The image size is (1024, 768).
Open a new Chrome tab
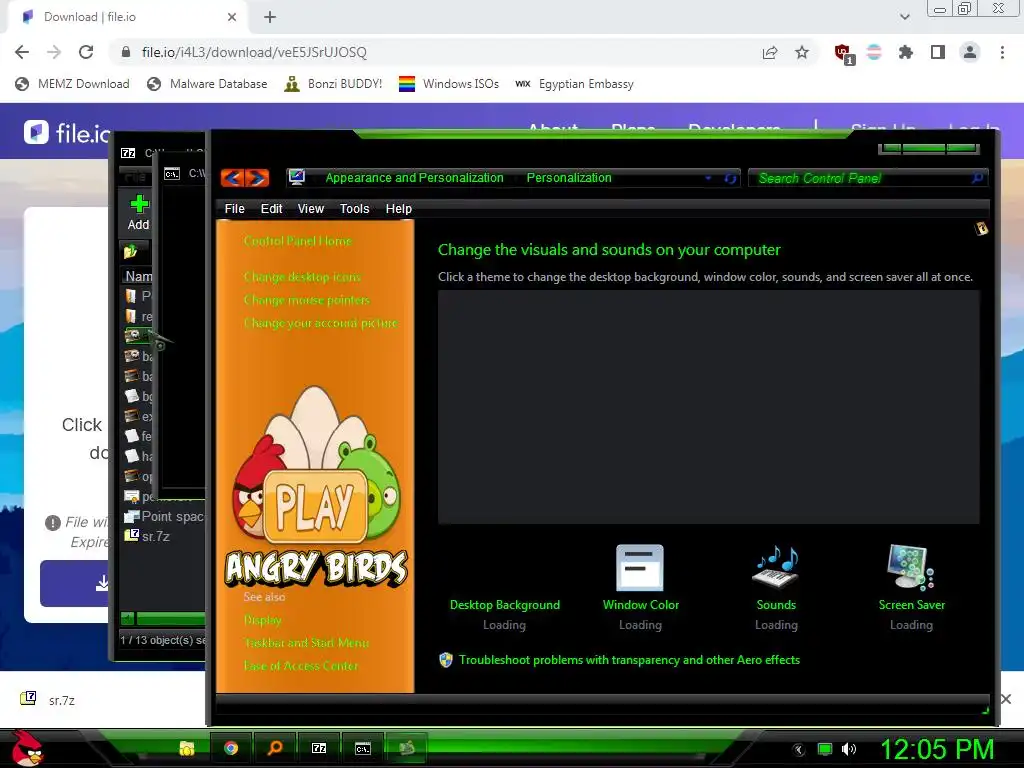point(270,17)
